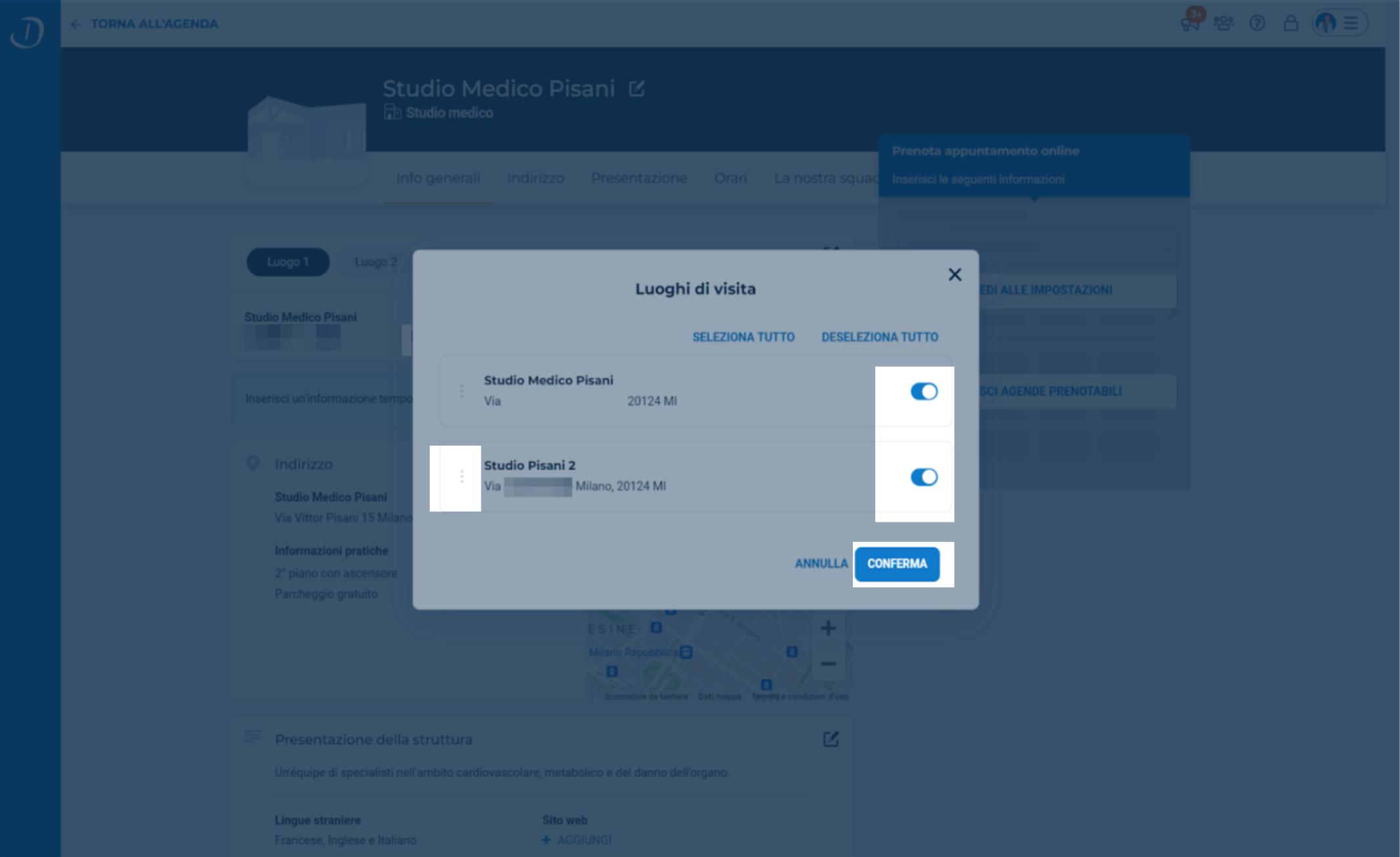Open the profile avatar menu

coord(1340,23)
